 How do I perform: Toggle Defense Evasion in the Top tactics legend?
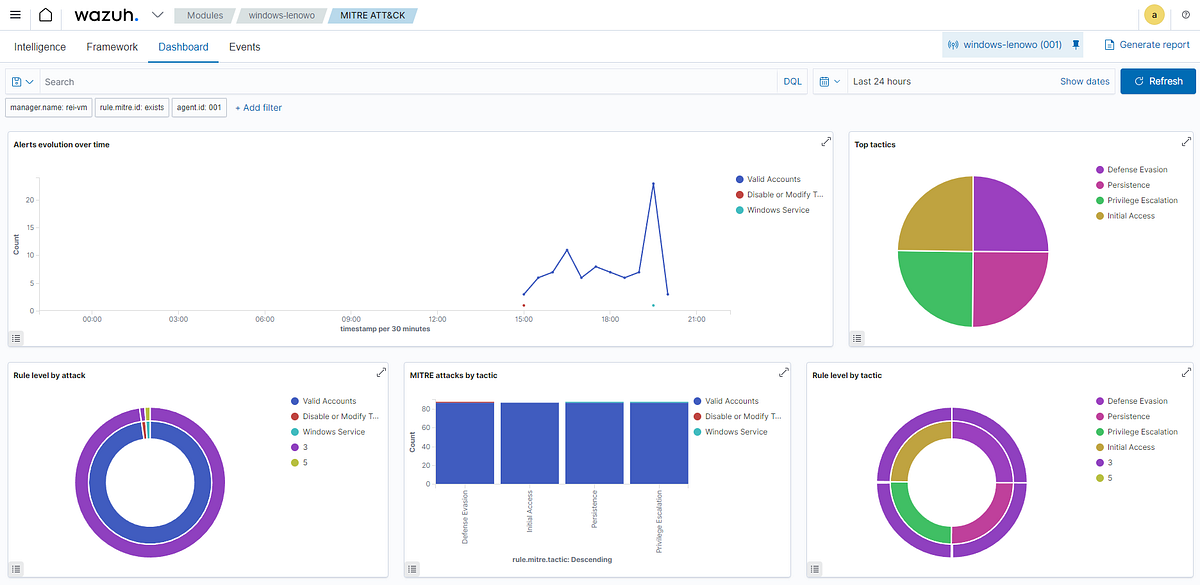coord(1136,170)
